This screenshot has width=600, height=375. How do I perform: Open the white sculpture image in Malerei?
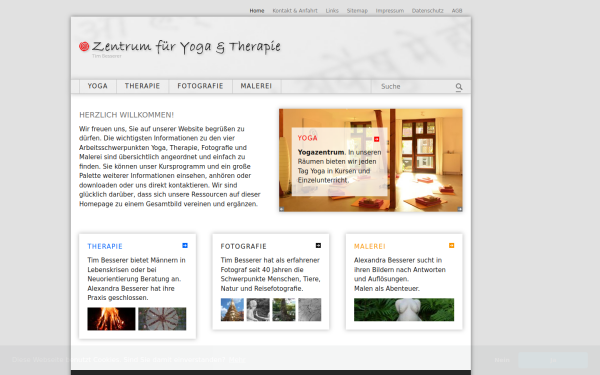point(404,310)
